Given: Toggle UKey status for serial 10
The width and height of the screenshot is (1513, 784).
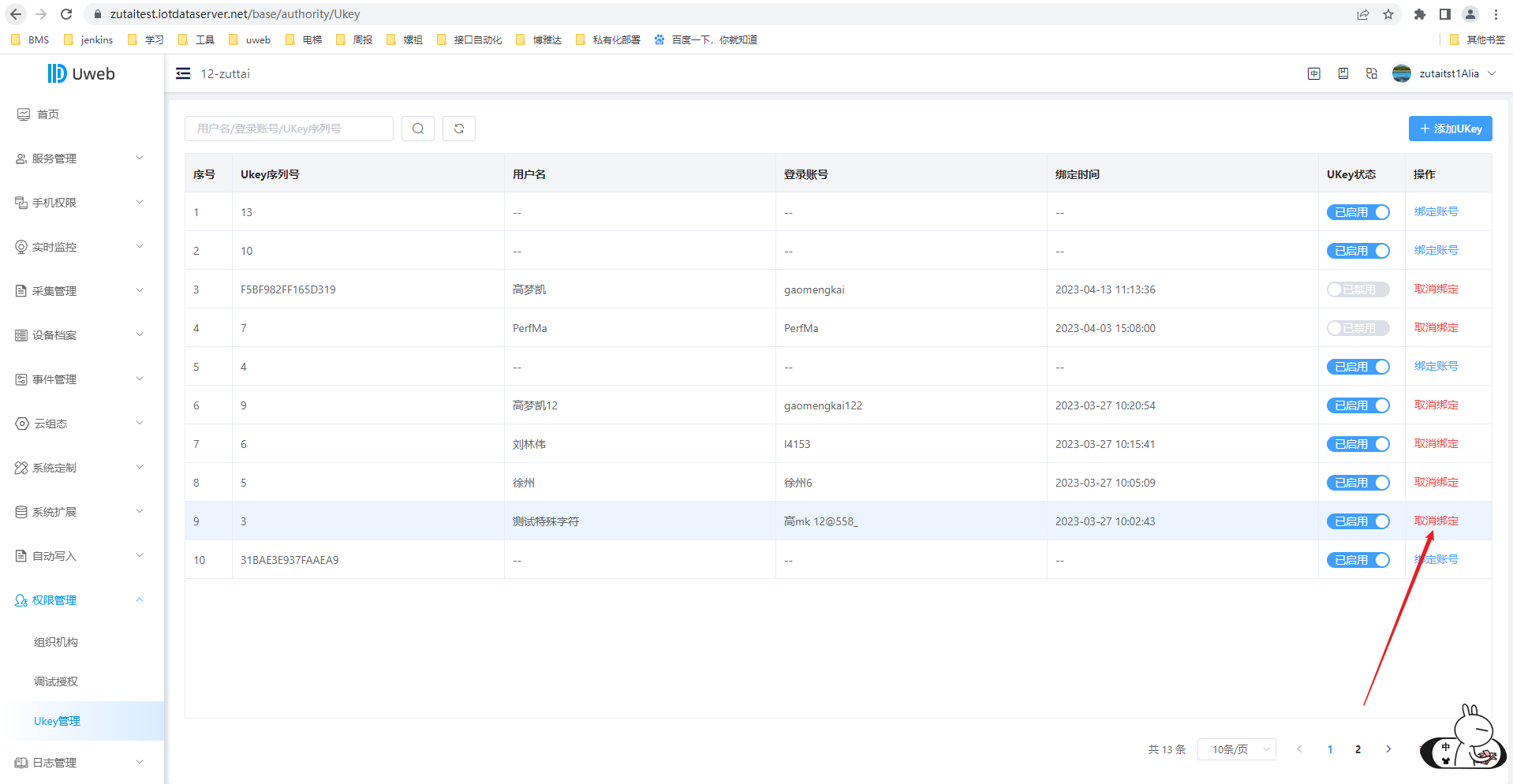Looking at the screenshot, I should click(x=1358, y=251).
